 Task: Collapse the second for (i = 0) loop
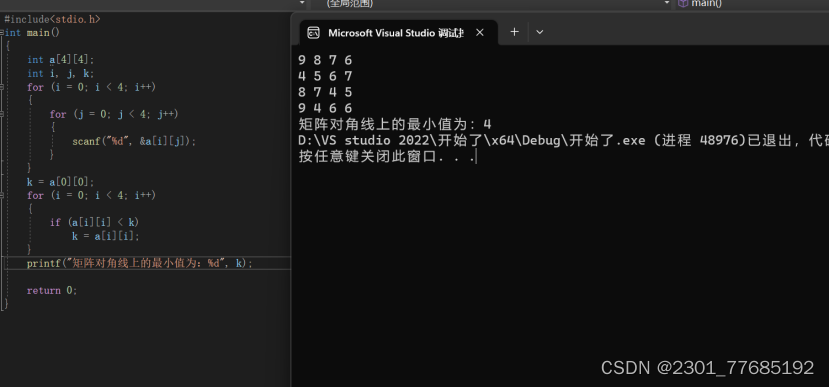(3, 195)
